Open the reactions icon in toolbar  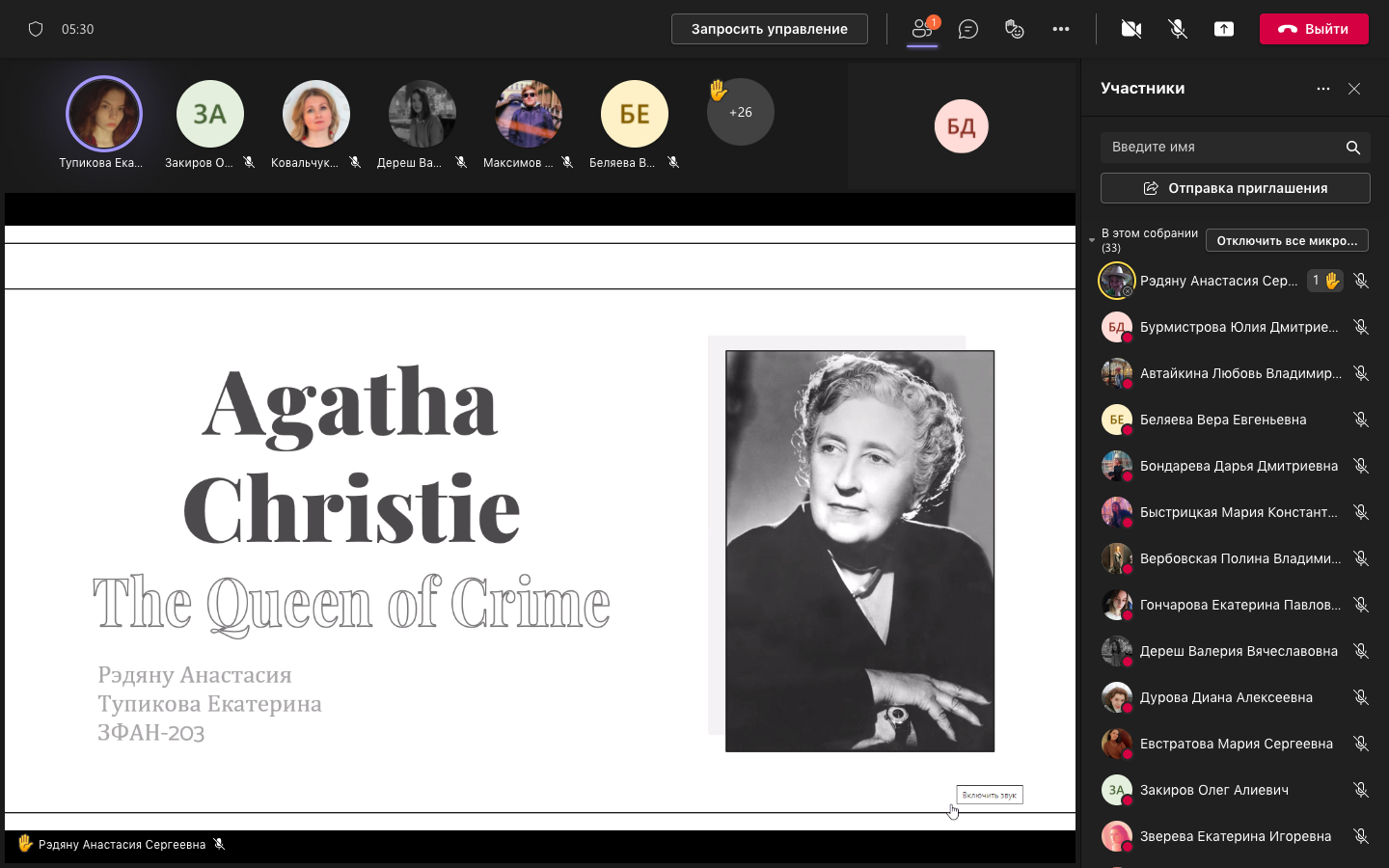pos(1014,29)
